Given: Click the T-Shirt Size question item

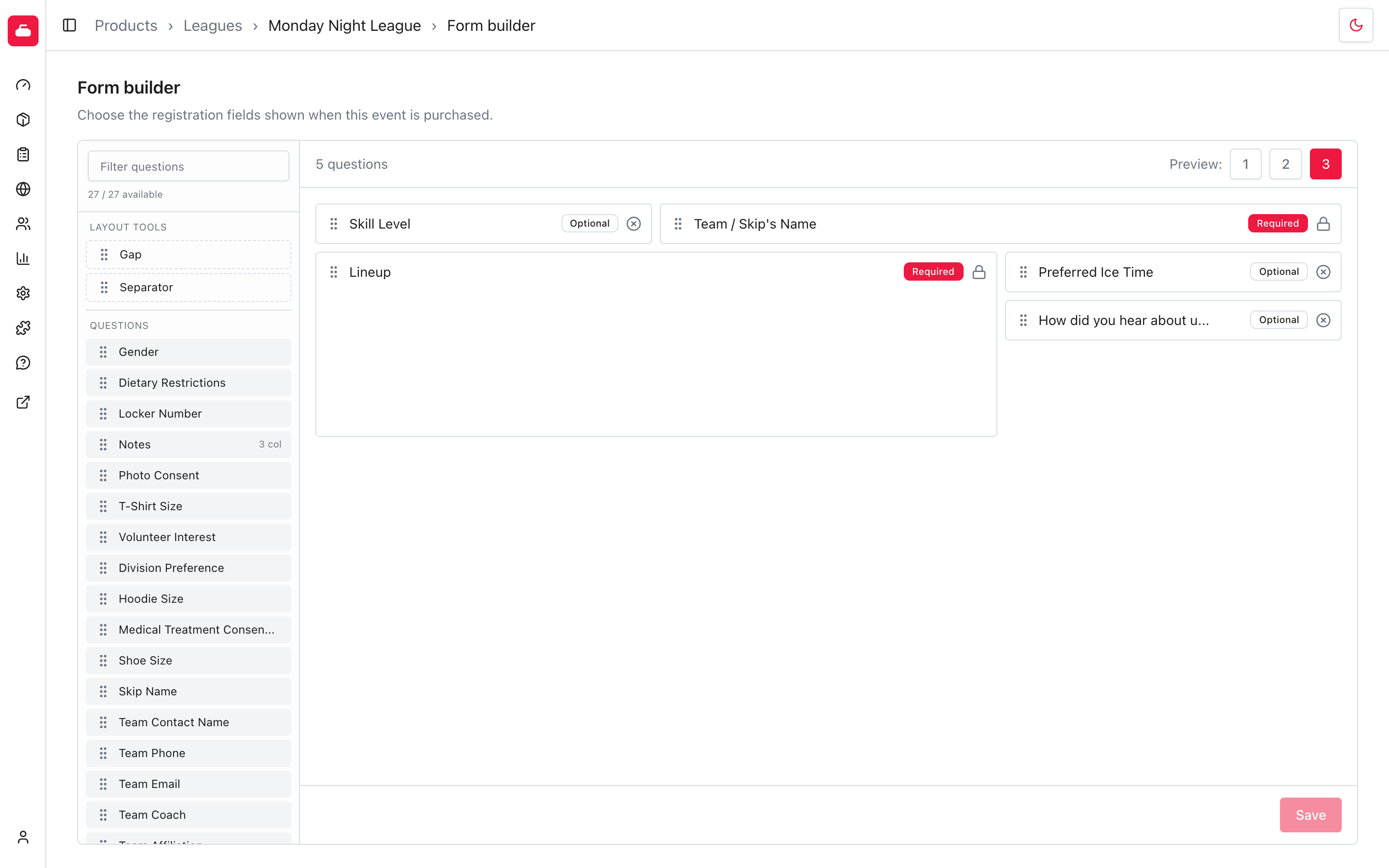Looking at the screenshot, I should 188,506.
